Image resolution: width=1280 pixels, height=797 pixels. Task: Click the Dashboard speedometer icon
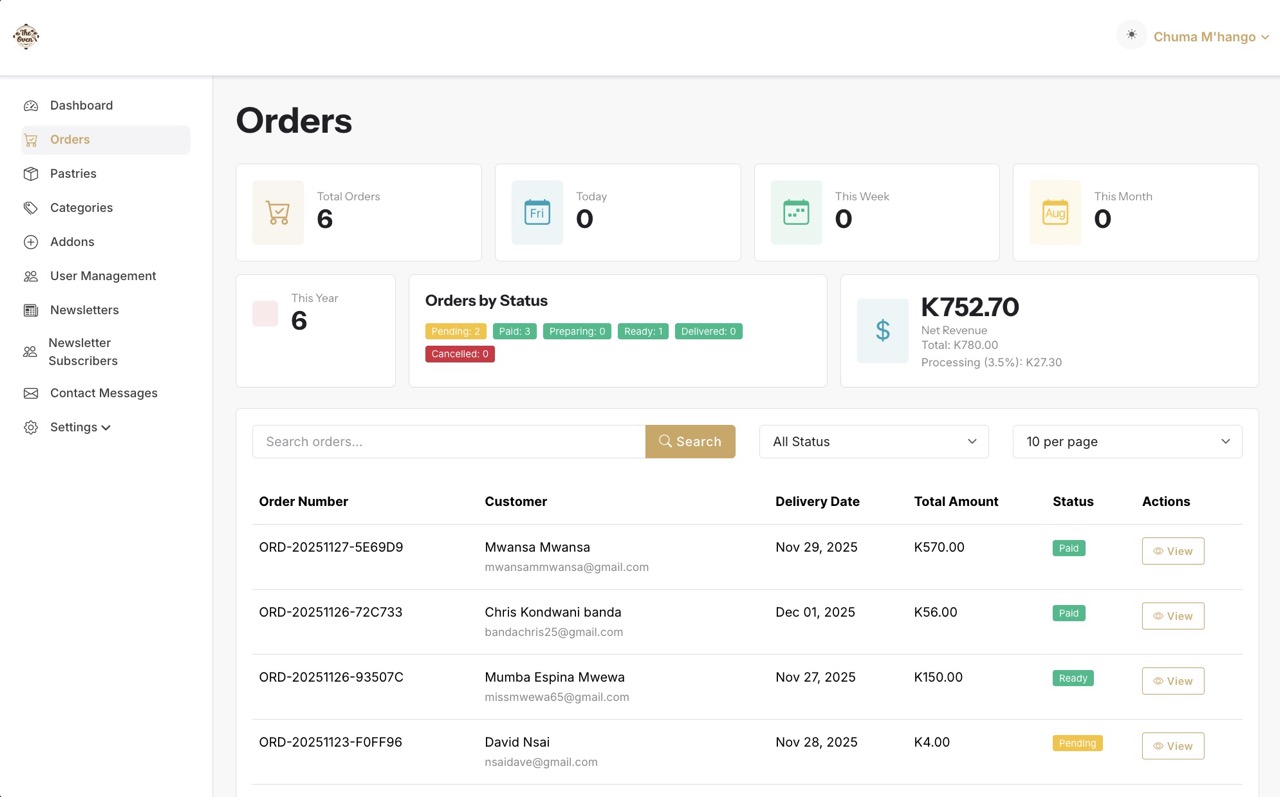(31, 106)
